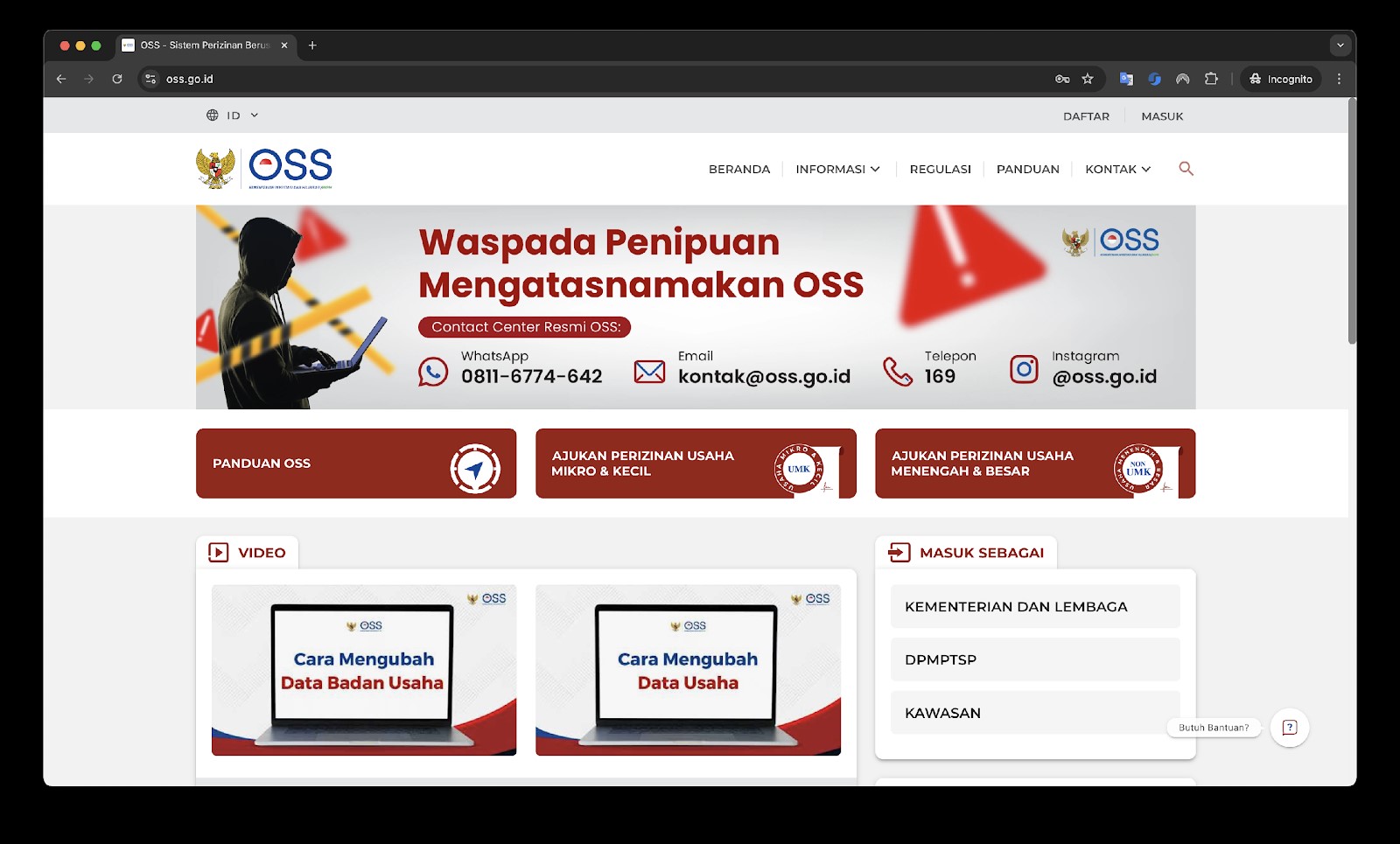Click the Email envelope icon next to kontak@oss.go.id
The image size is (1400, 844).
649,370
